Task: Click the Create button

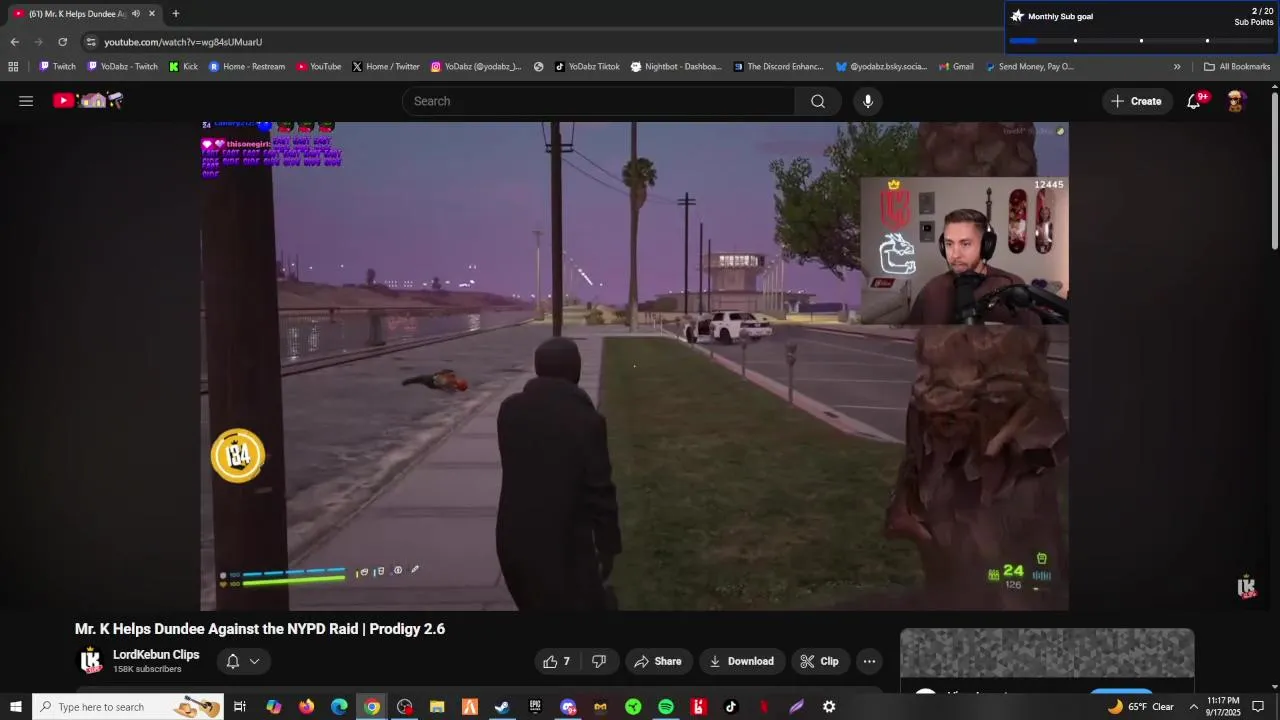Action: pyautogui.click(x=1137, y=101)
